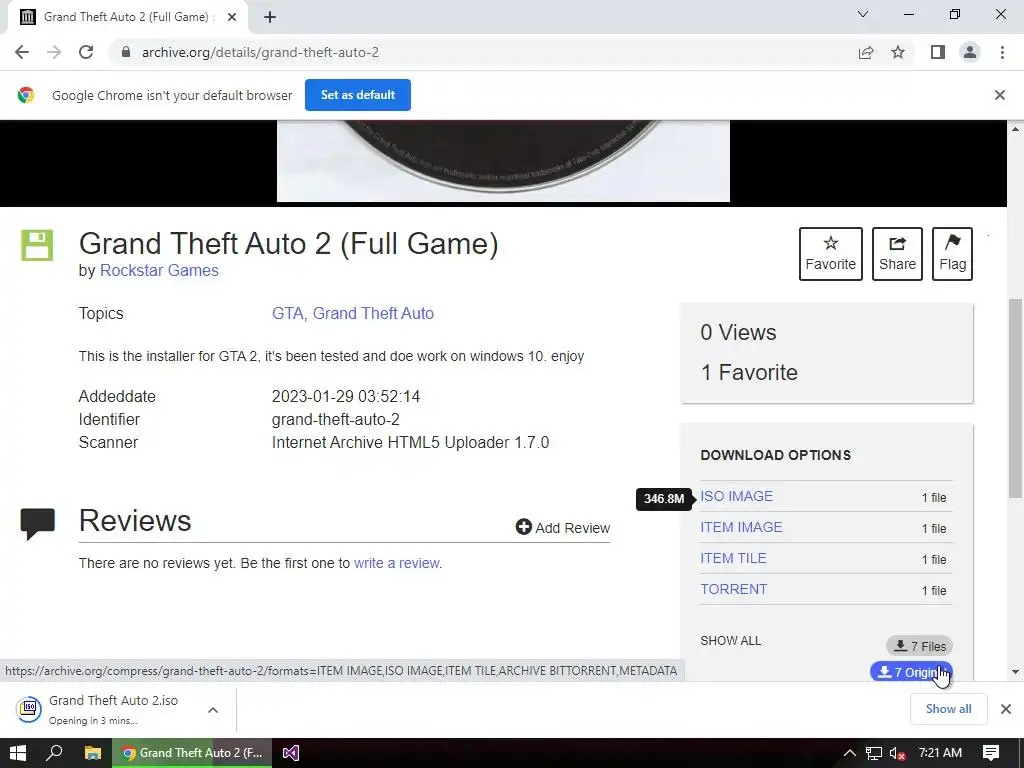Image resolution: width=1024 pixels, height=768 pixels.
Task: Open the browser side panel
Action: pos(938,52)
